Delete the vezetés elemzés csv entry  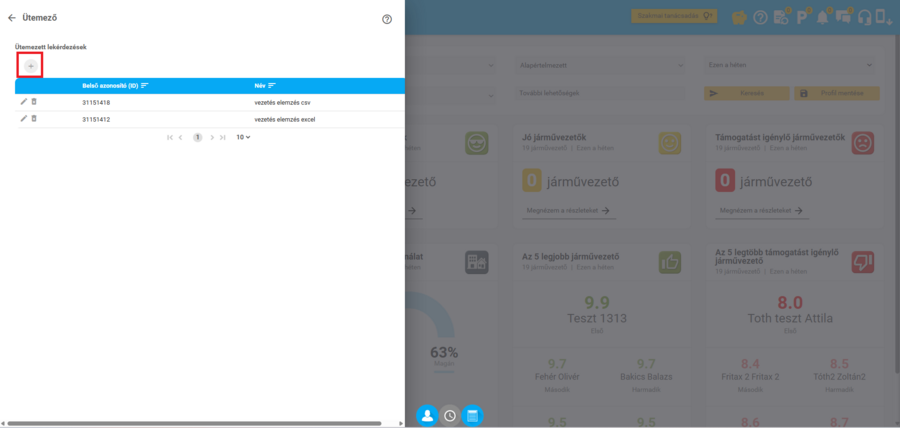click(x=34, y=102)
